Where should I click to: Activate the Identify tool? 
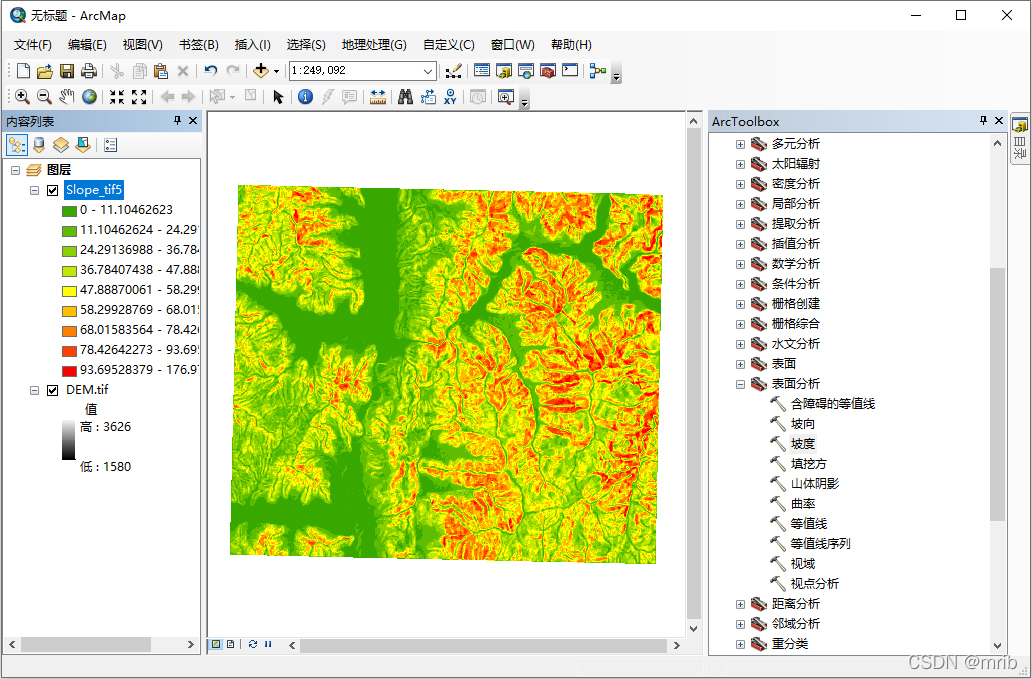[x=305, y=97]
